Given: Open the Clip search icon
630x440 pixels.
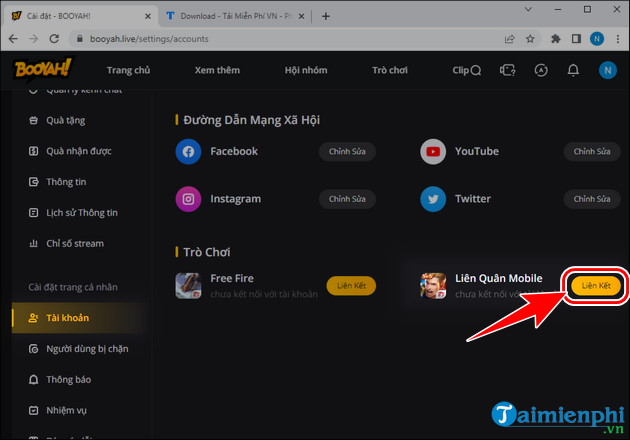Looking at the screenshot, I should coord(476,70).
